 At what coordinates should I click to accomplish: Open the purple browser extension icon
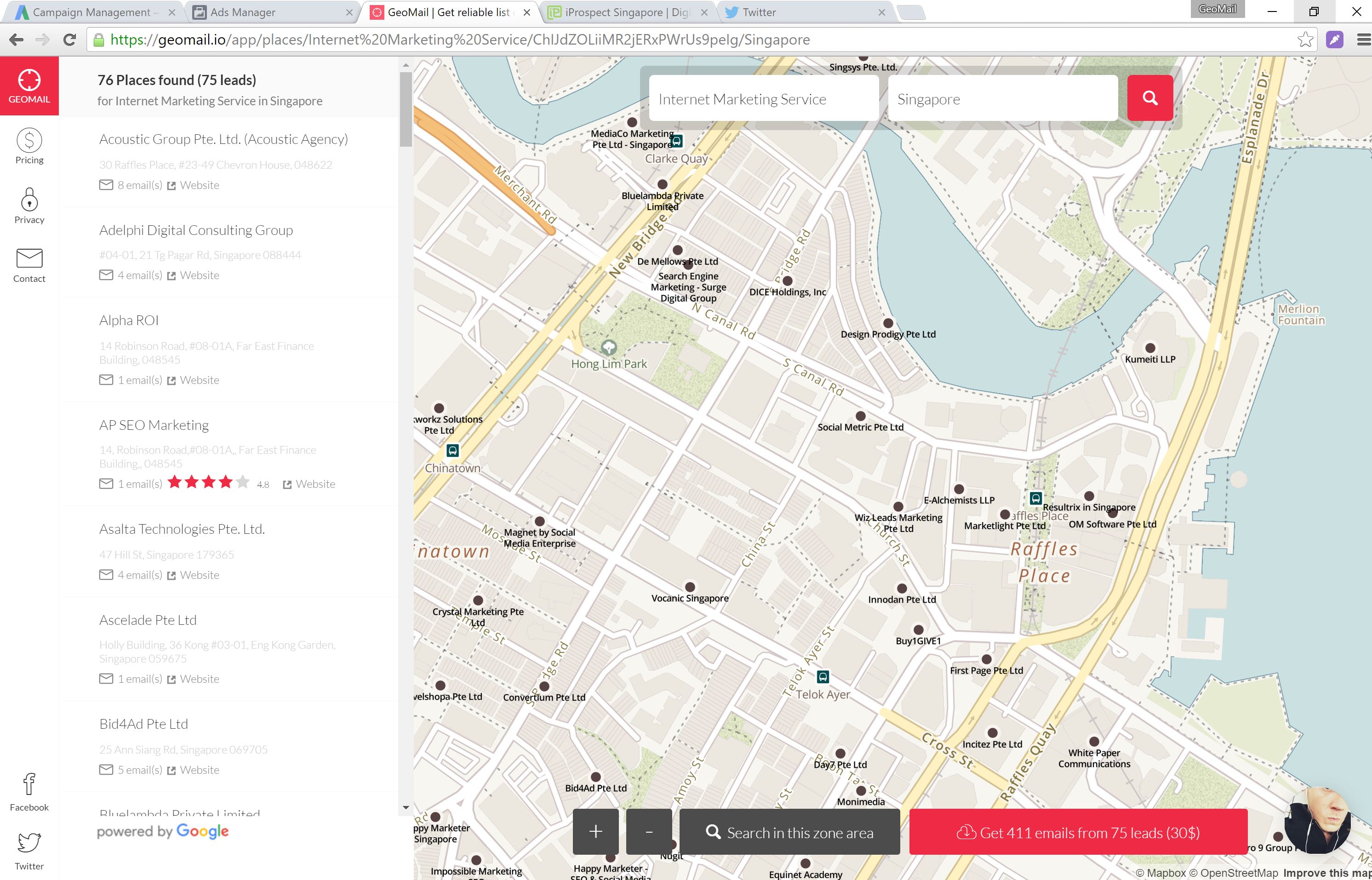coord(1335,40)
